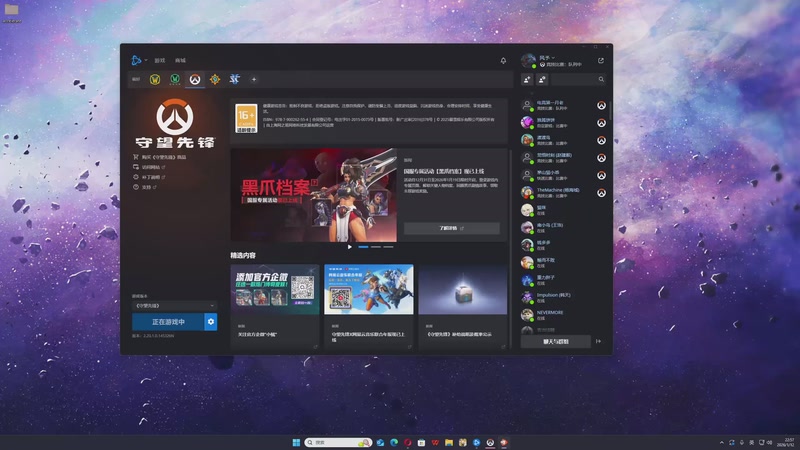Open the visit website link
Viewport: 800px width, 450px height.
[x=149, y=167]
